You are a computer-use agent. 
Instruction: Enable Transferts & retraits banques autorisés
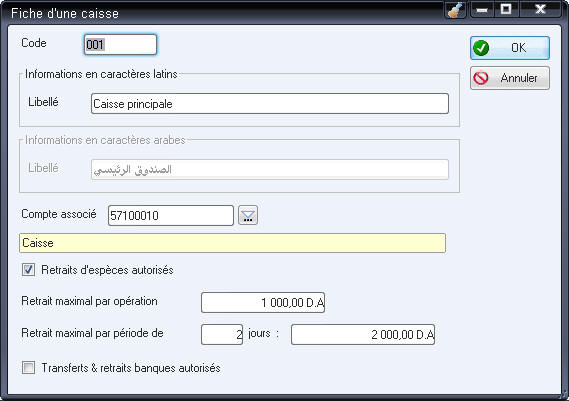click(28, 368)
